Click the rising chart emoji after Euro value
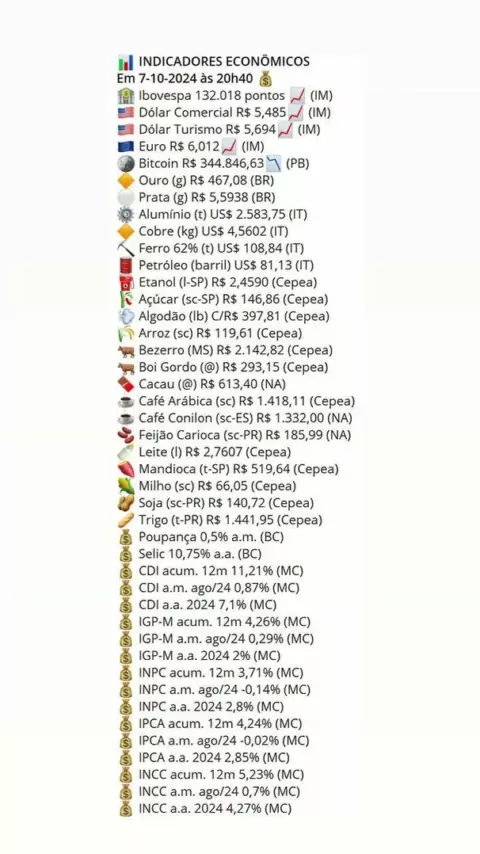This screenshot has width=480, height=854. pyautogui.click(x=229, y=147)
